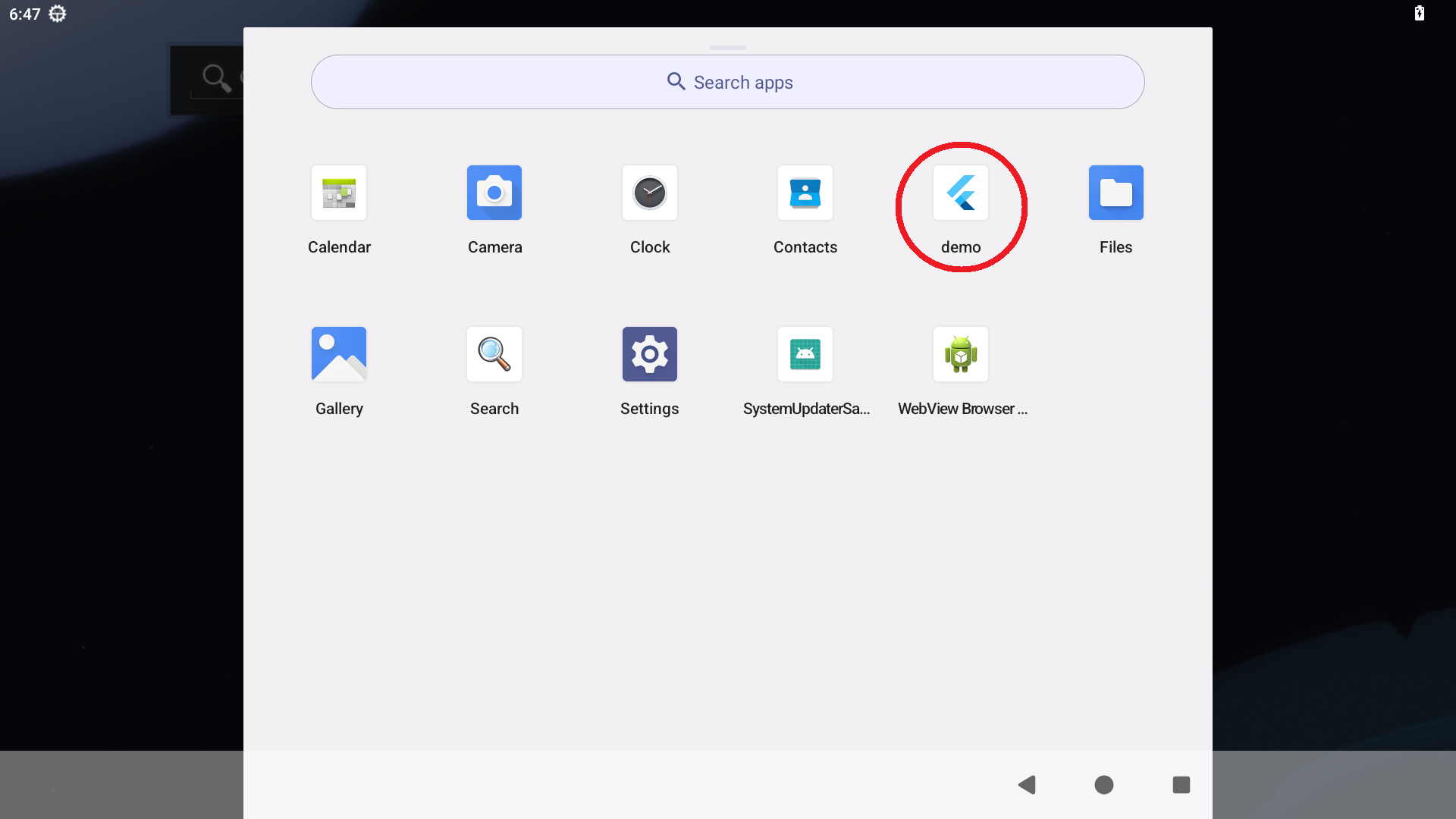Click the settings cog in status bar

click(58, 14)
